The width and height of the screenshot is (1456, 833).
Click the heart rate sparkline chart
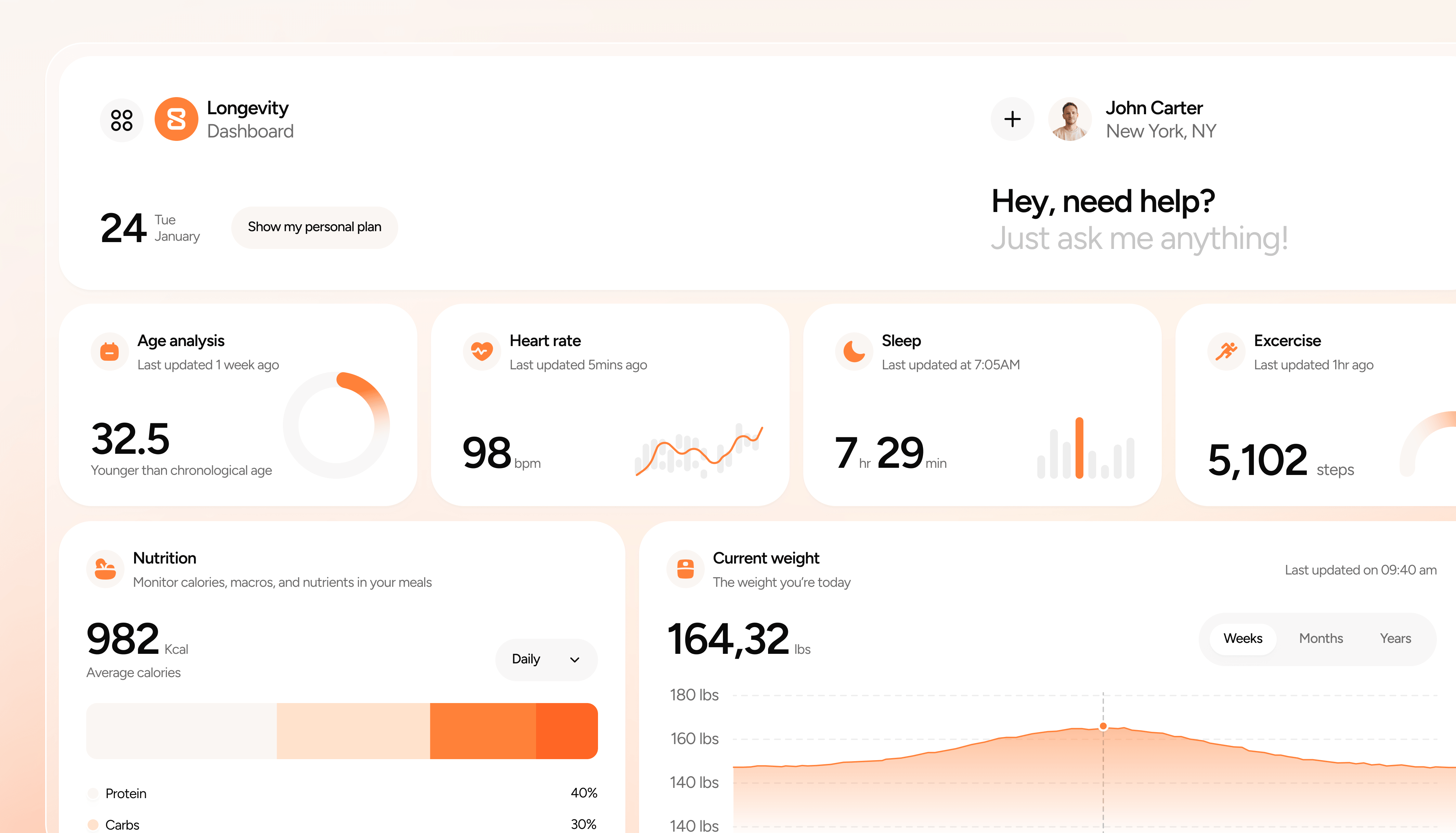(x=699, y=451)
